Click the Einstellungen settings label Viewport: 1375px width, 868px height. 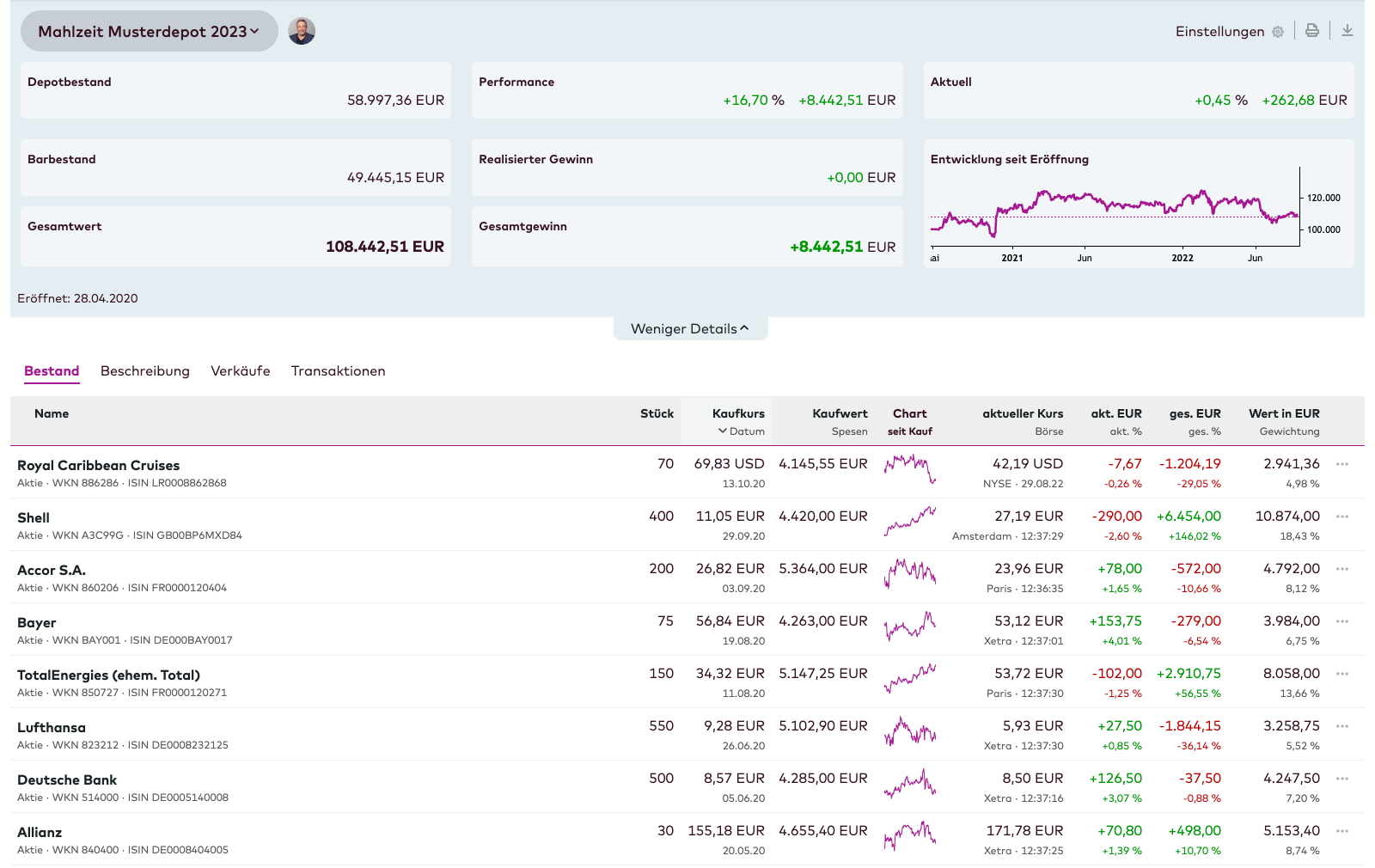click(x=1220, y=32)
